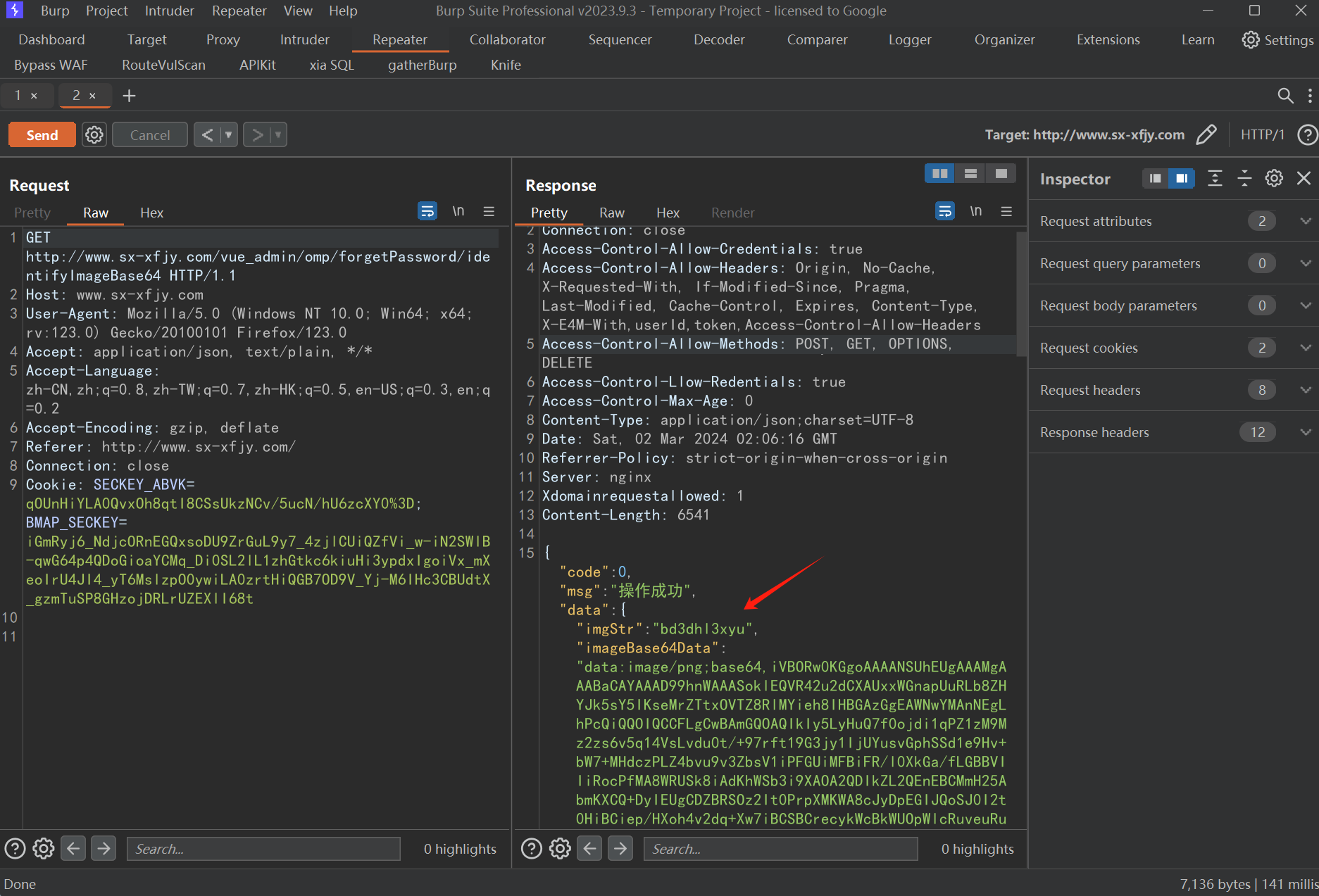Dock Inspector to the right side

(x=1181, y=179)
